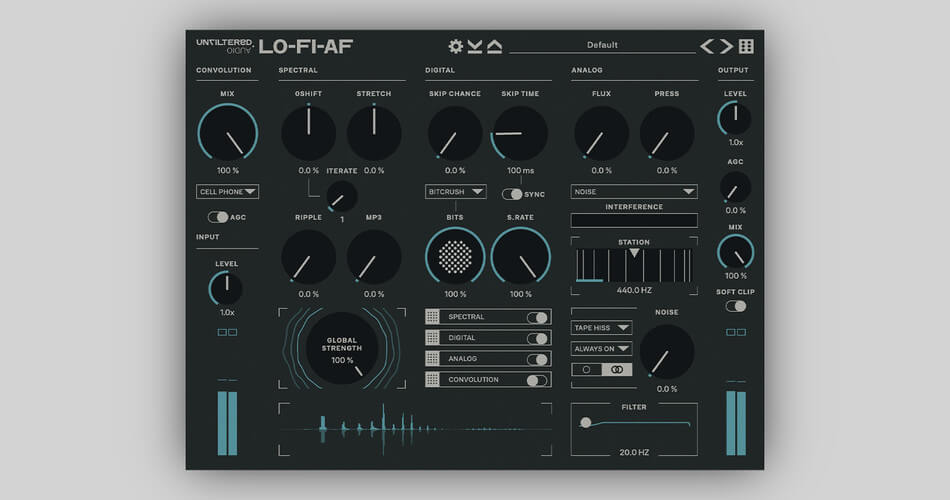The width and height of the screenshot is (950, 500).
Task: Click the Convolution MIX knob
Action: [x=227, y=133]
